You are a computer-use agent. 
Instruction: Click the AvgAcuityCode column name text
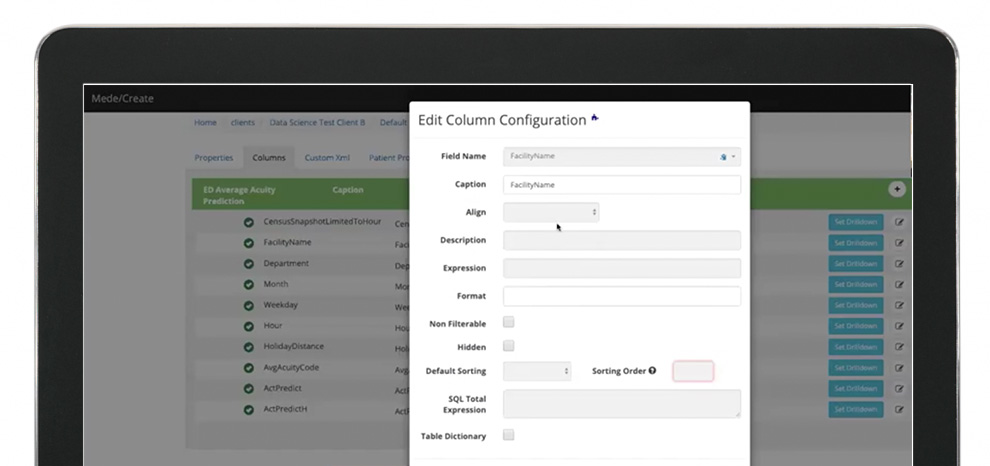click(291, 367)
